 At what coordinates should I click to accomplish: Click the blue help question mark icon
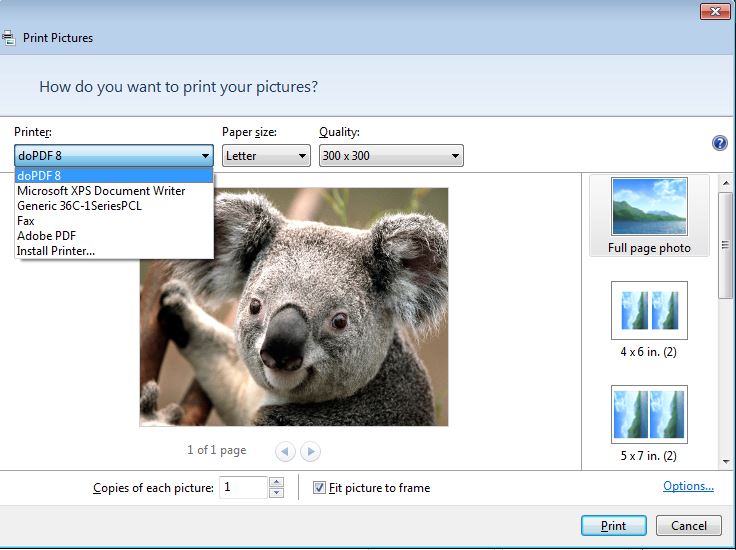tap(719, 143)
